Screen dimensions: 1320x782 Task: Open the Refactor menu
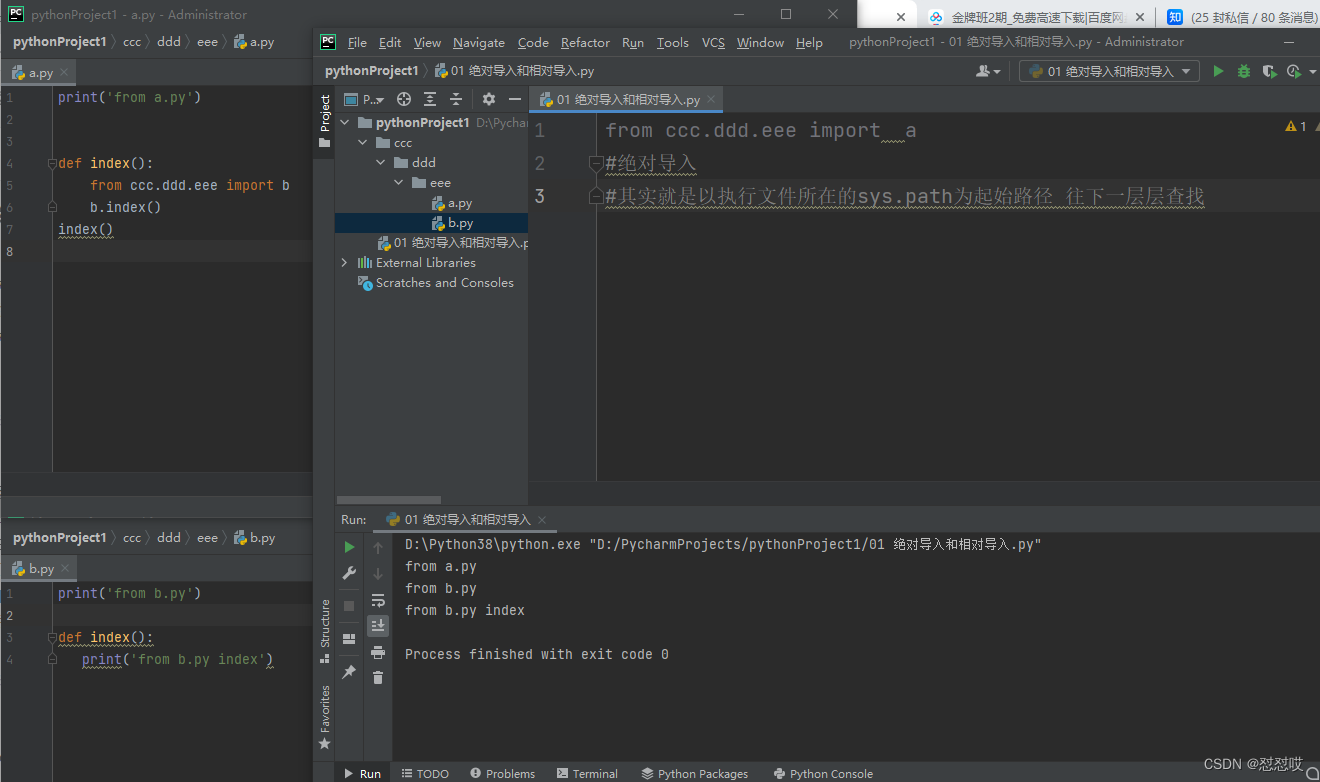(x=585, y=42)
